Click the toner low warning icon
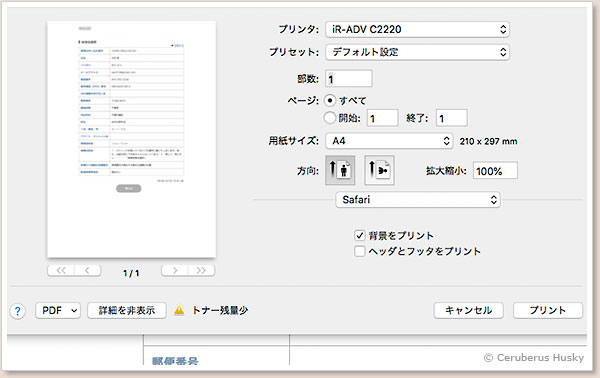Screen dimensions: 600x378 [179, 310]
